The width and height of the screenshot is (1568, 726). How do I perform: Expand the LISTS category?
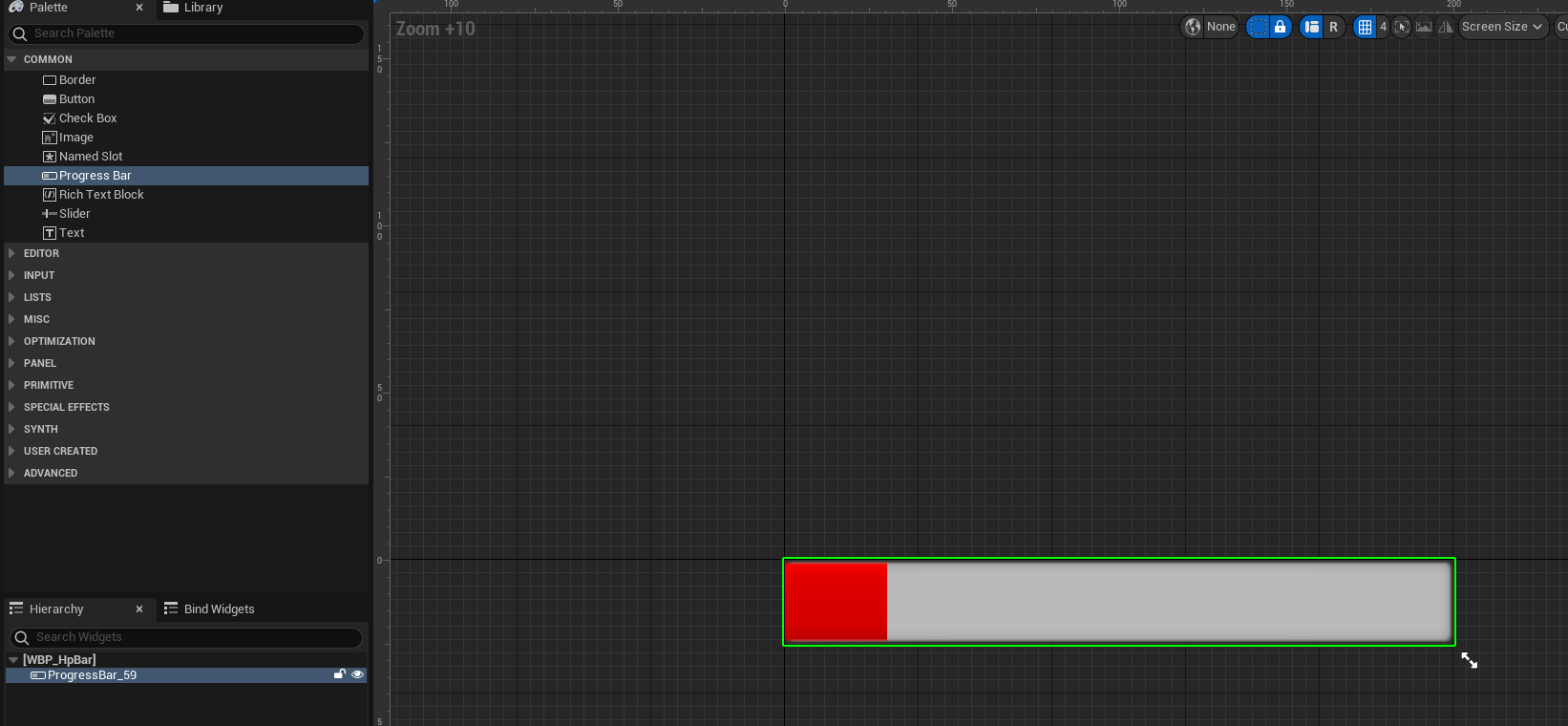[x=11, y=297]
